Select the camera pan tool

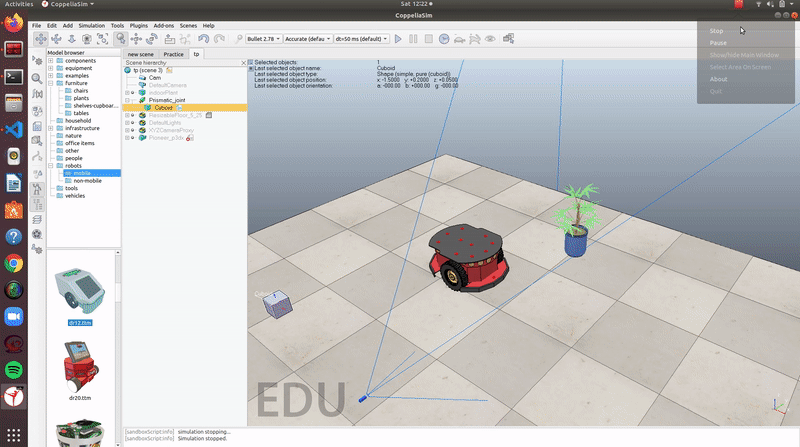click(41, 39)
